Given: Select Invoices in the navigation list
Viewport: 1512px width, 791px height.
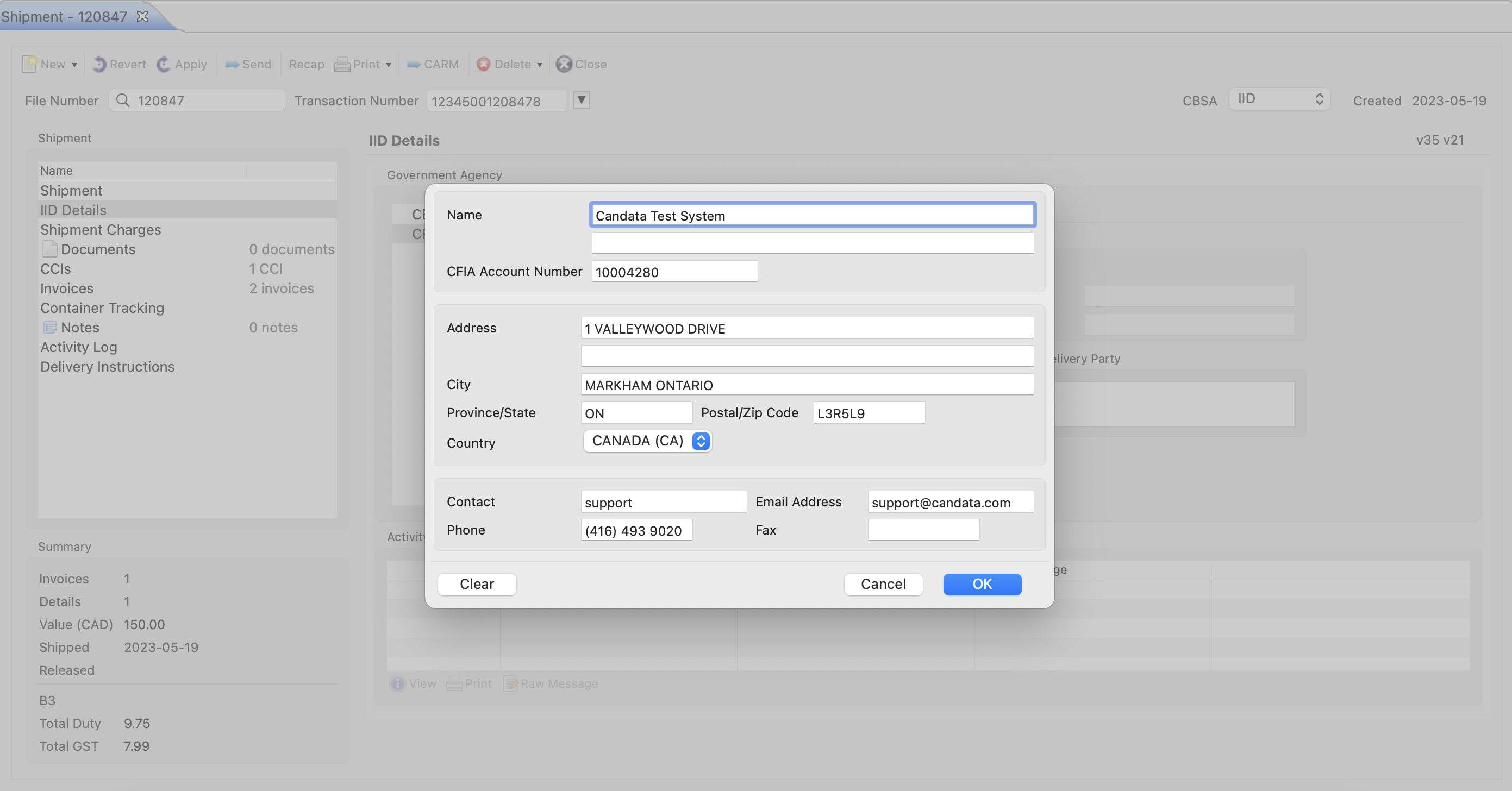Looking at the screenshot, I should (x=188, y=288).
